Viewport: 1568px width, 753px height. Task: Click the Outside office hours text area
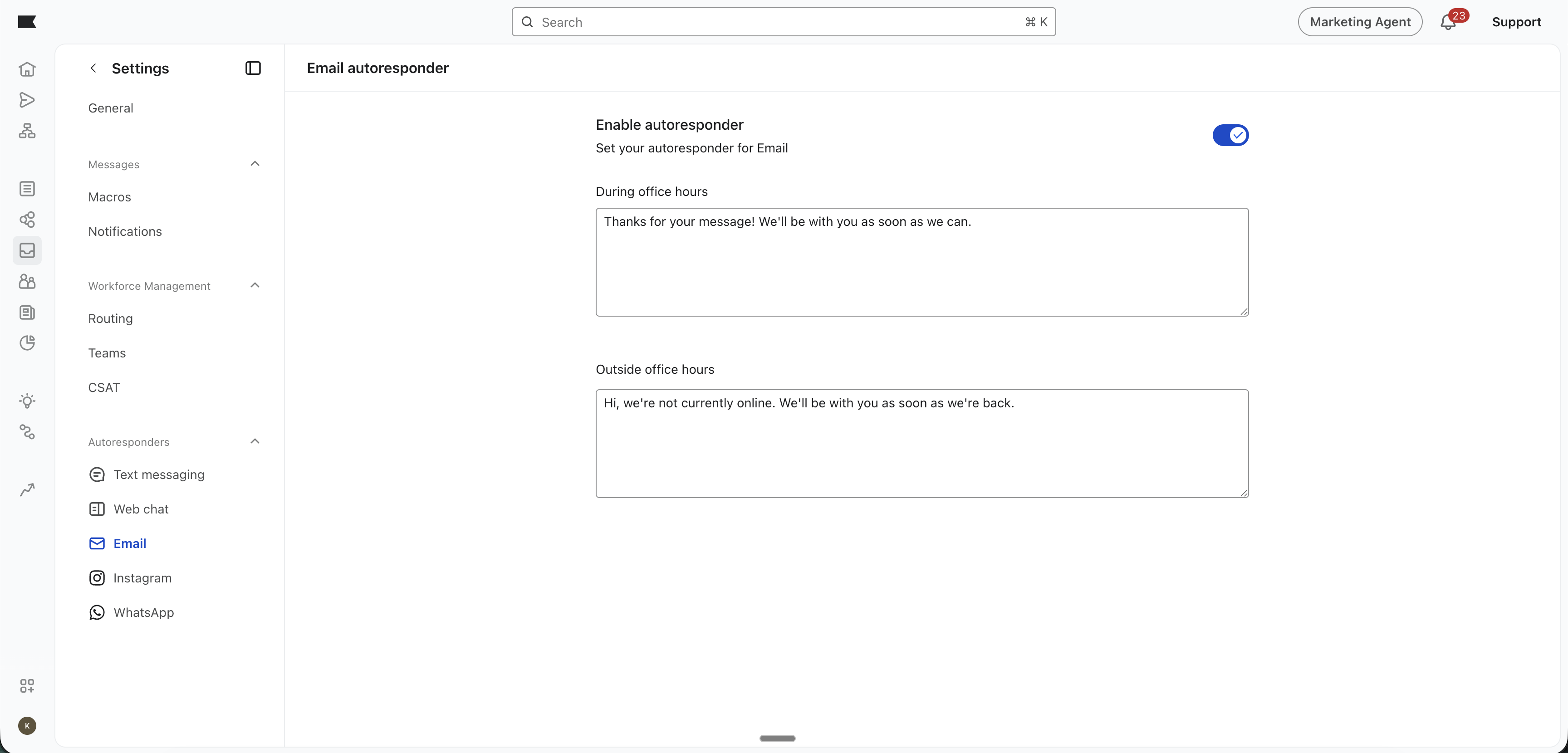[921, 444]
